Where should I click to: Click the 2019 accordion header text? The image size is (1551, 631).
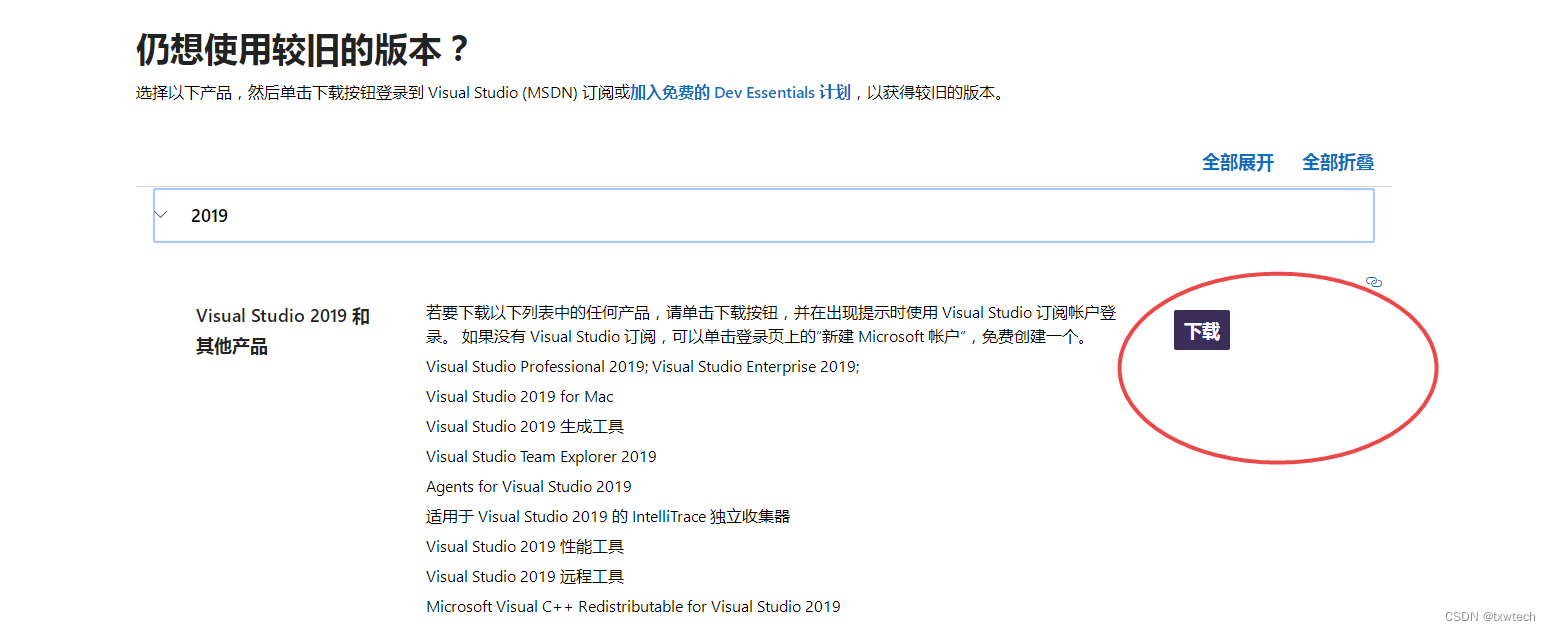point(209,214)
